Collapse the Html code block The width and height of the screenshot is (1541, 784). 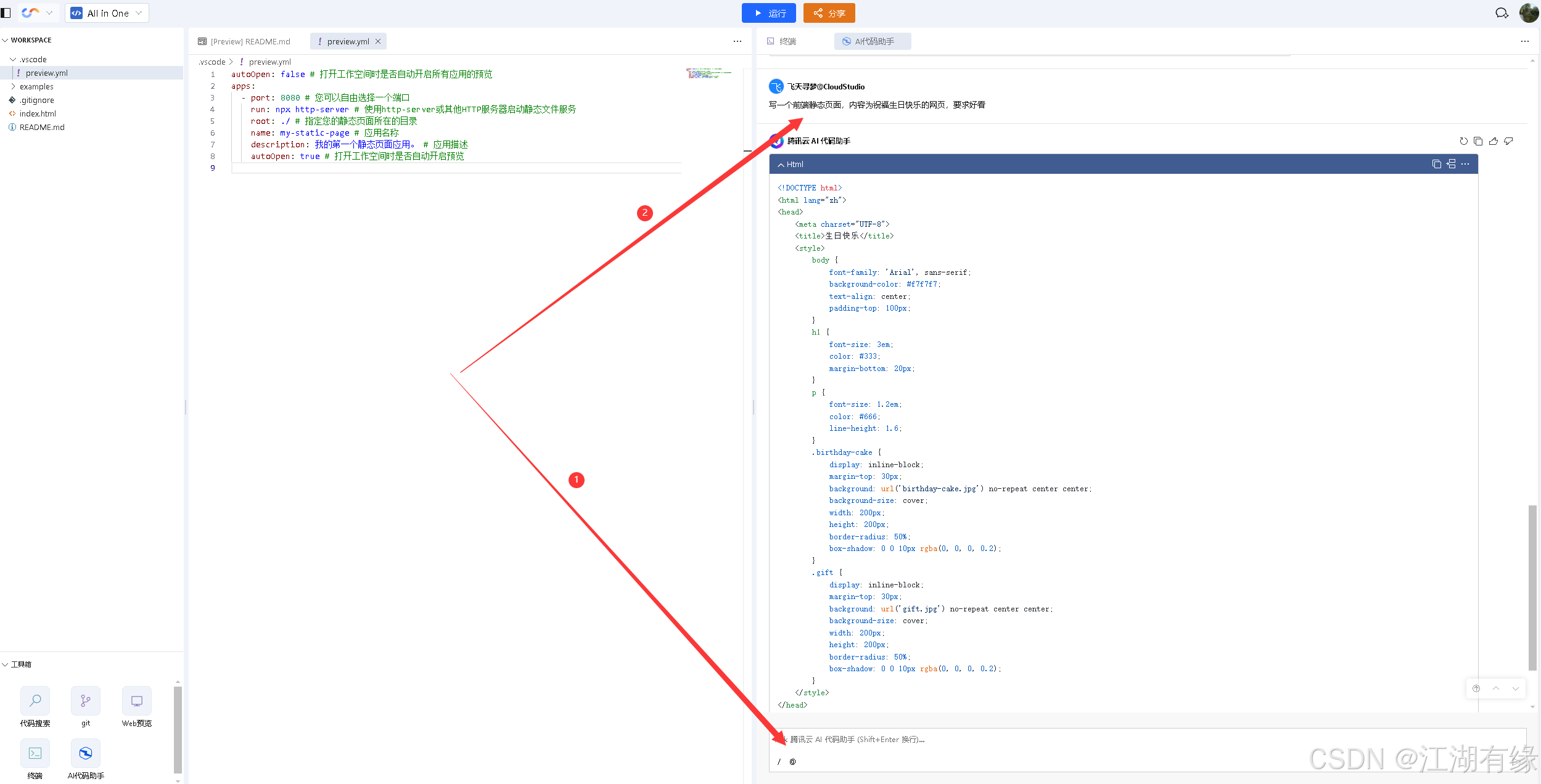click(781, 165)
